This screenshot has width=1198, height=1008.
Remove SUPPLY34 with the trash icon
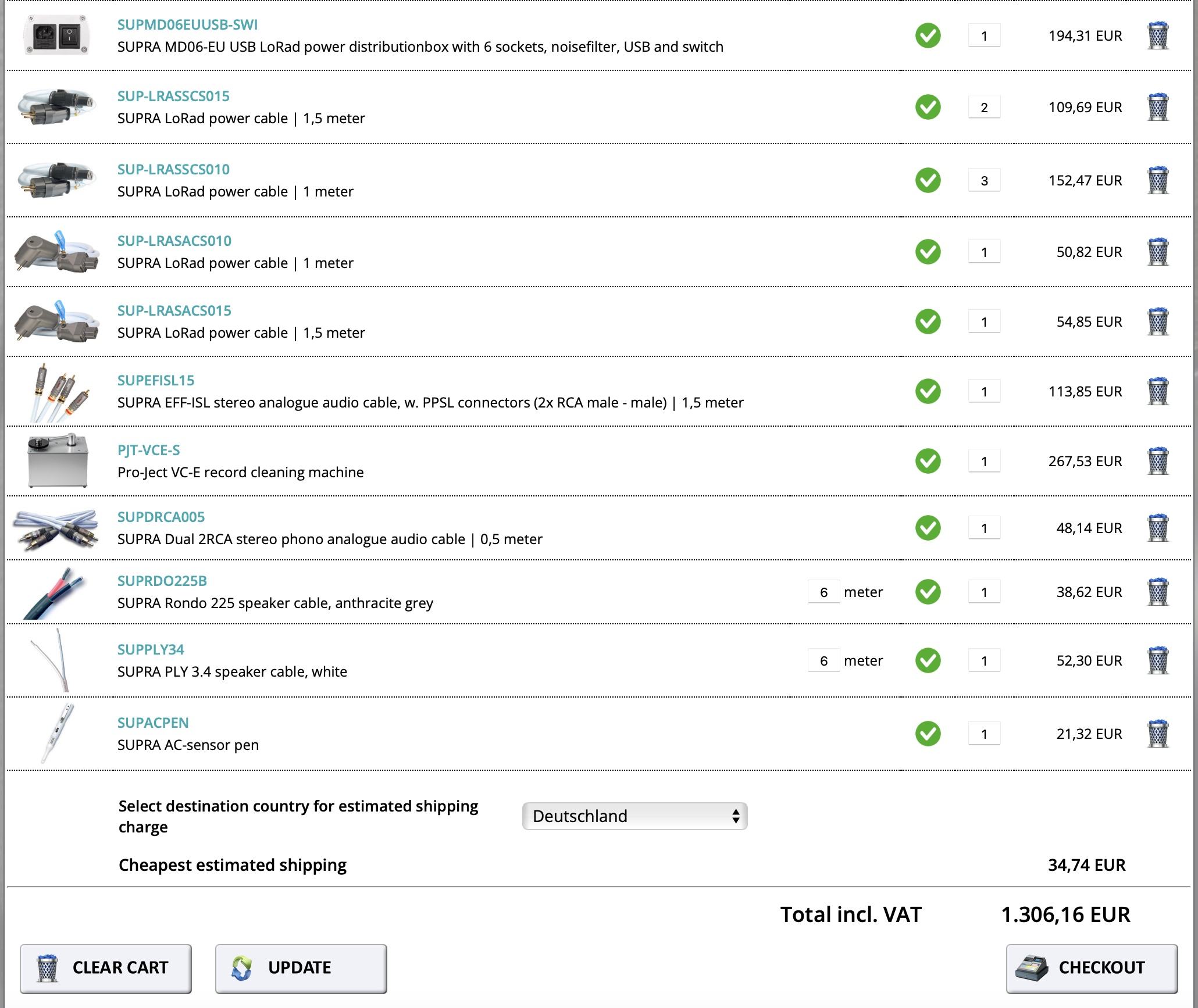[x=1158, y=660]
